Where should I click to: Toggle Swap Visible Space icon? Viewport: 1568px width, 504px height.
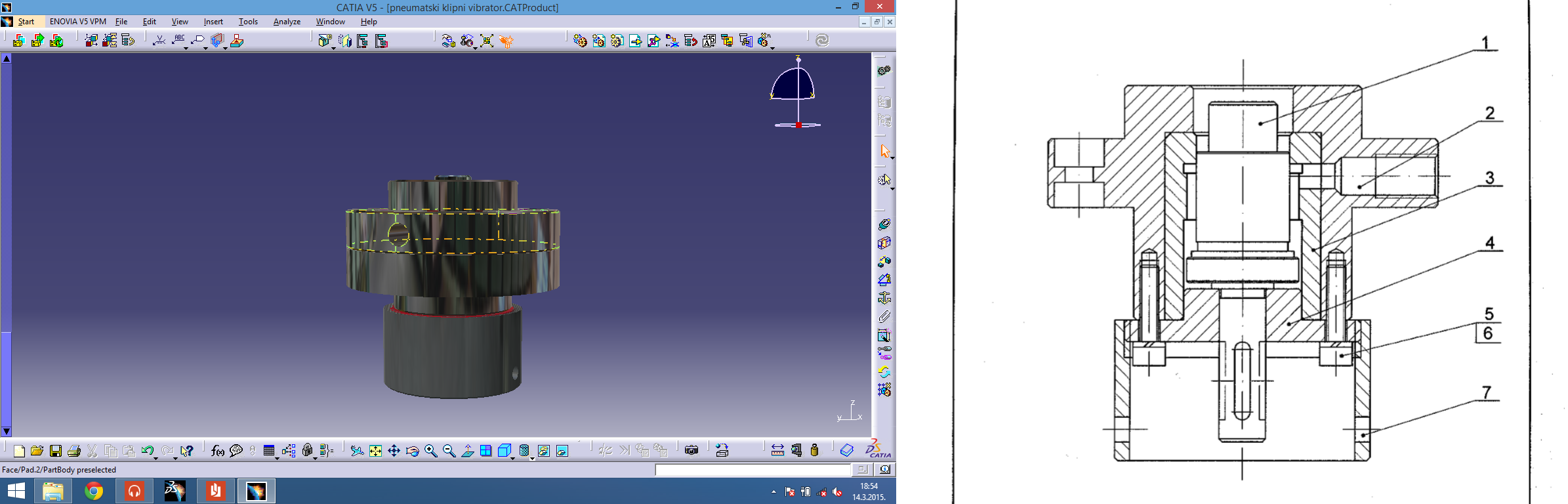coord(562,451)
